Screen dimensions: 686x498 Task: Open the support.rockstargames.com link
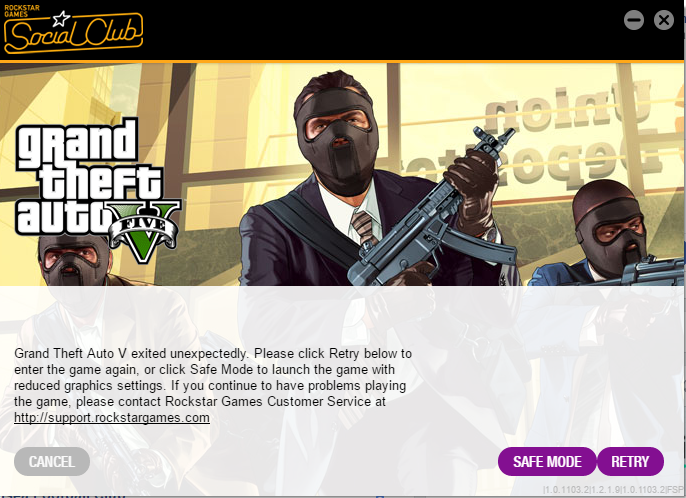pos(112,417)
